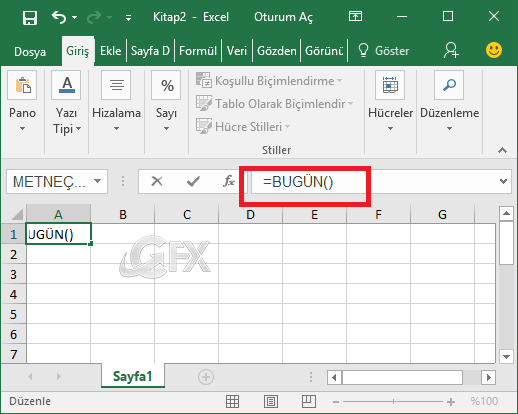518x414 pixels.
Task: Open the Görünüm ribbon tab
Action: [324, 51]
